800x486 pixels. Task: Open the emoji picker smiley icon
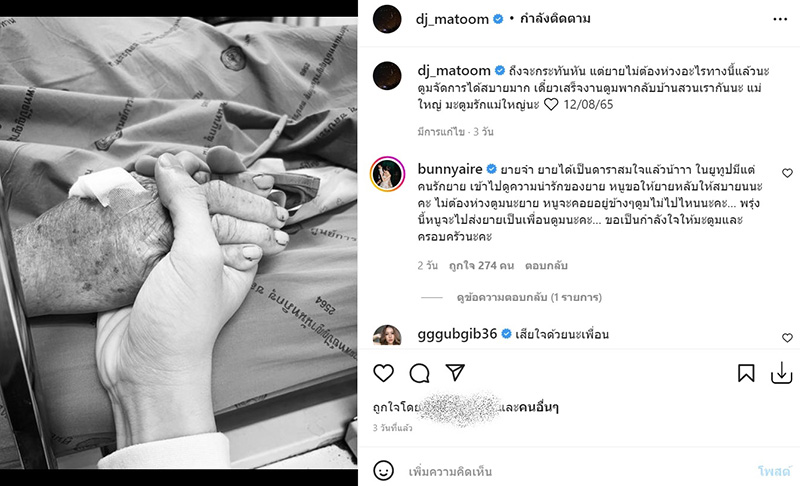tap(383, 470)
